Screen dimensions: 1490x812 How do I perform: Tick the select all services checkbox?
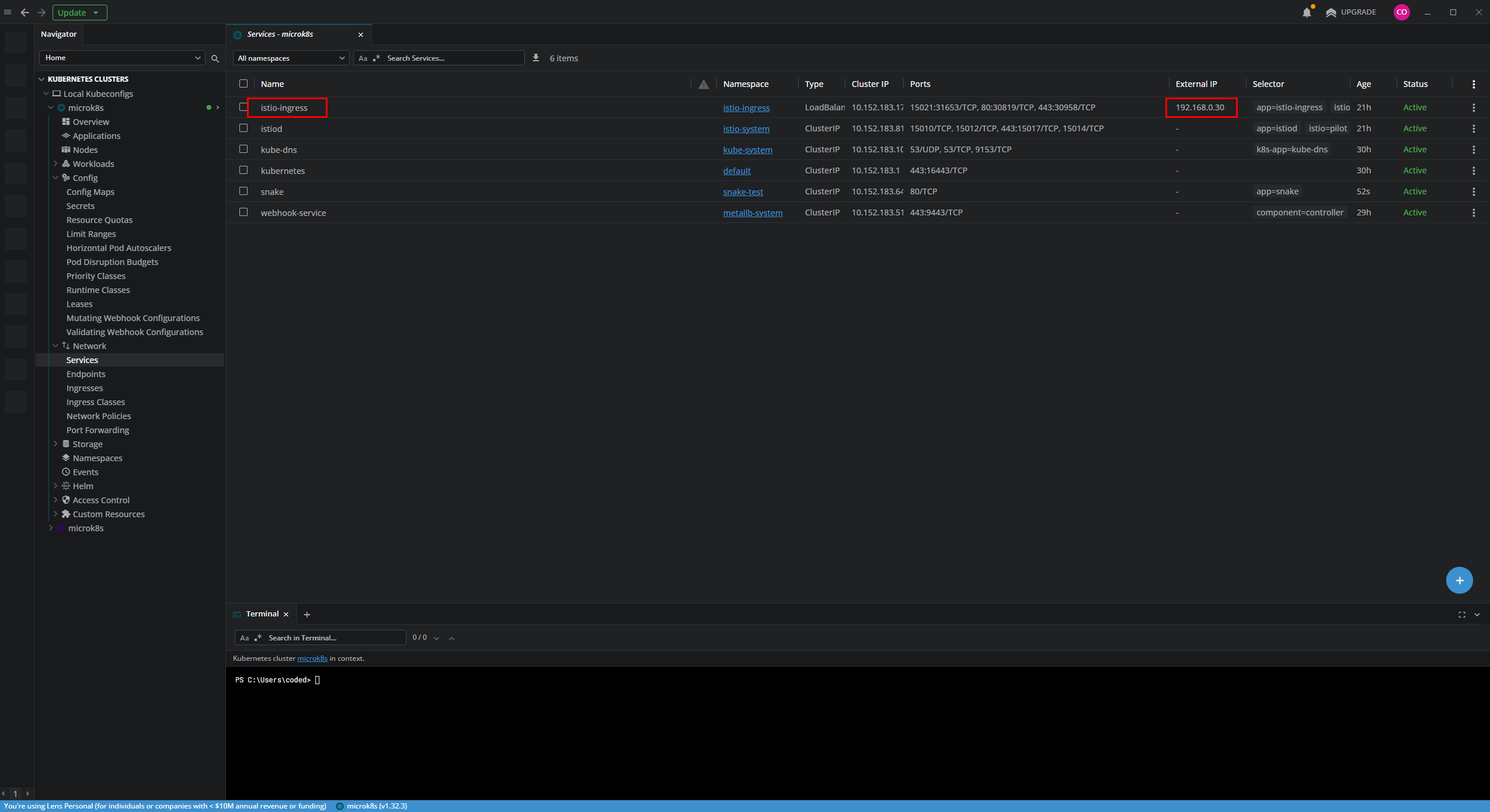(x=243, y=83)
